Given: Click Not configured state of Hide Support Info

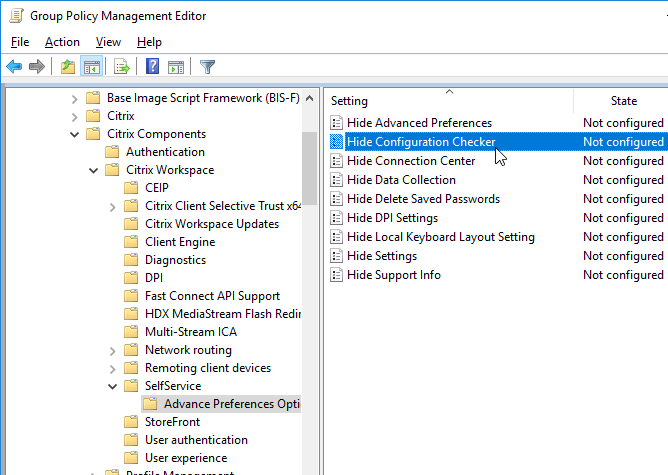Looking at the screenshot, I should pos(623,275).
